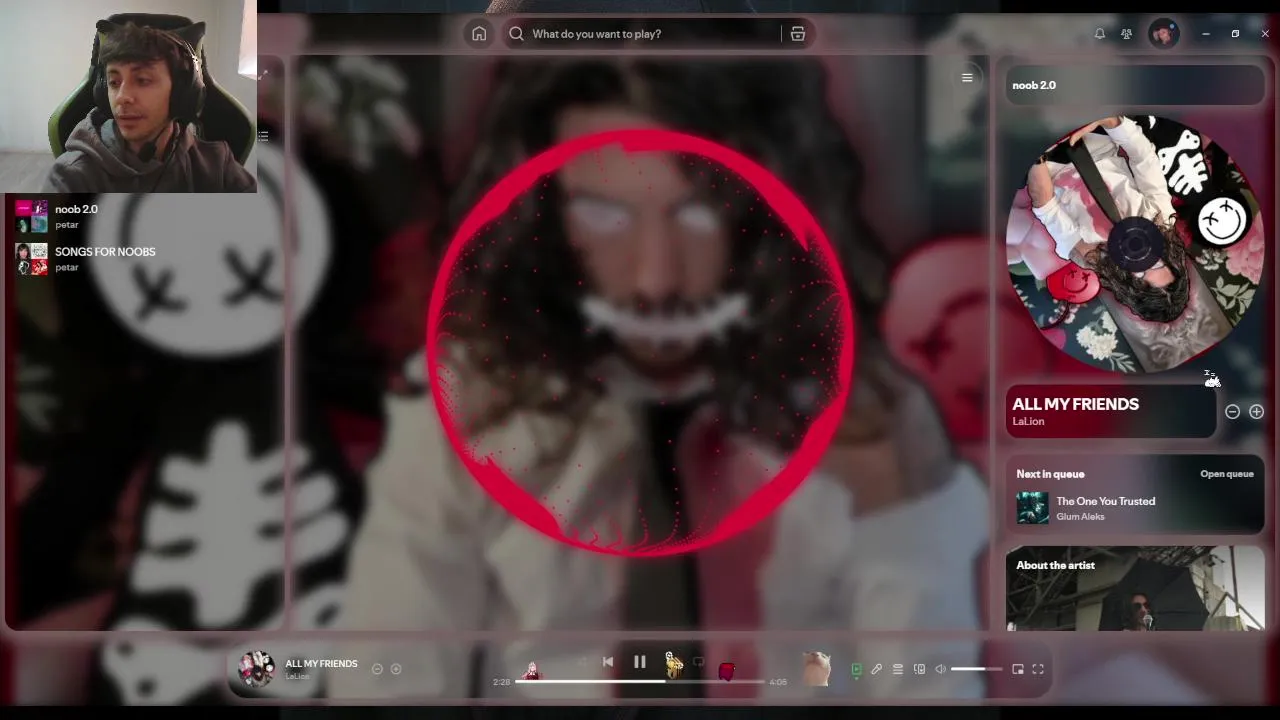Toggle repeat in player bar
The image size is (1280, 720).
(x=699, y=661)
